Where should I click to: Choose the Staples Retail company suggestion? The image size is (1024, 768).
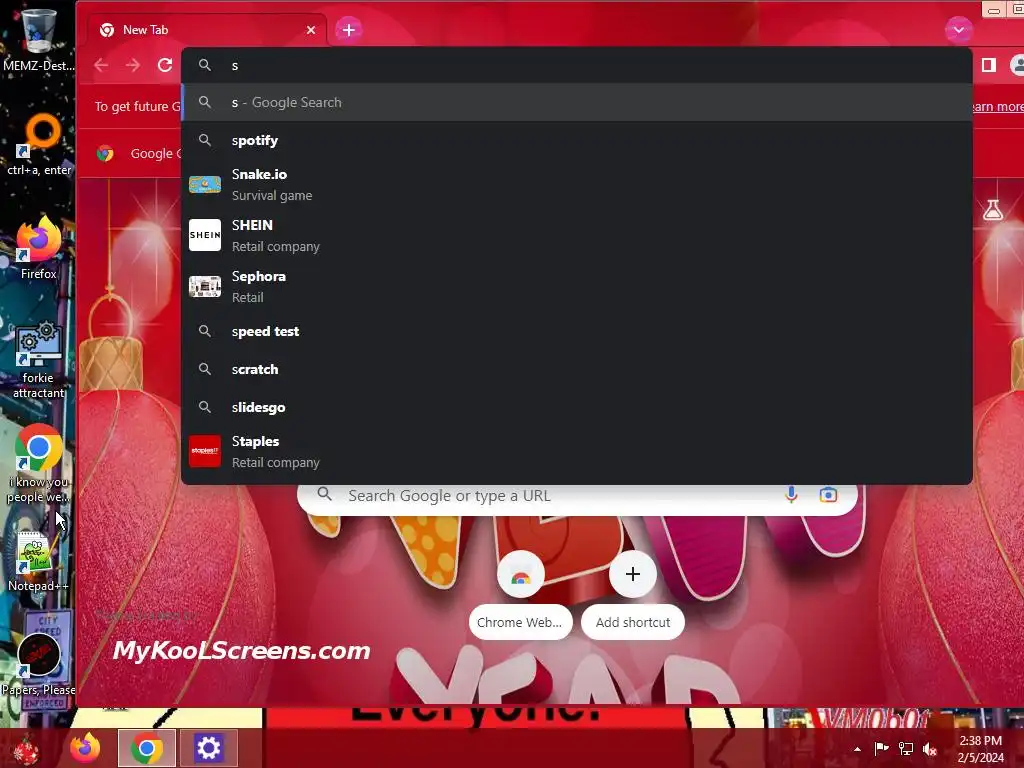coord(577,451)
